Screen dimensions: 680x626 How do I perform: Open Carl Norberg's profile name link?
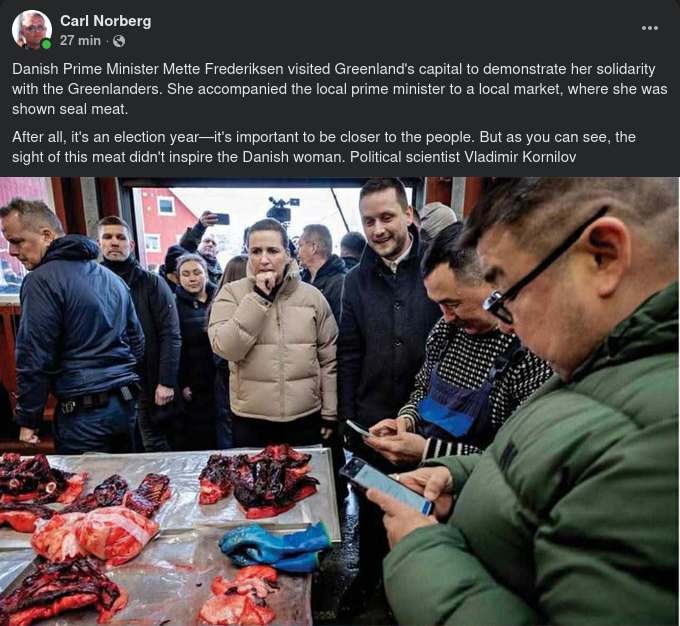point(105,21)
